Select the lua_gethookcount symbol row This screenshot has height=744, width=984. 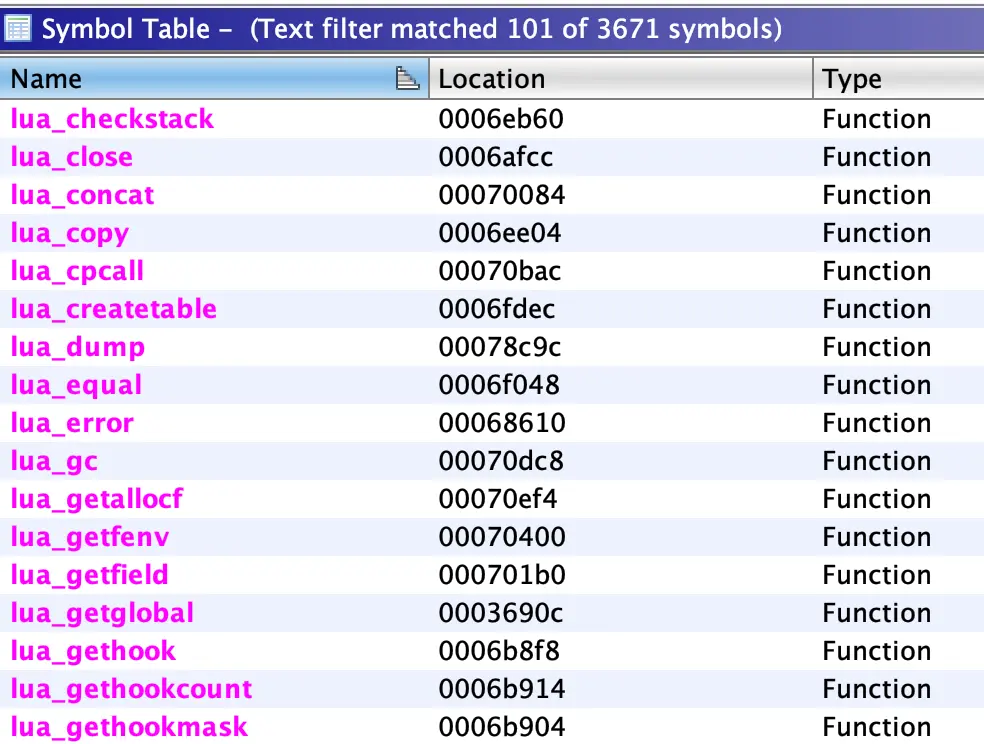131,689
